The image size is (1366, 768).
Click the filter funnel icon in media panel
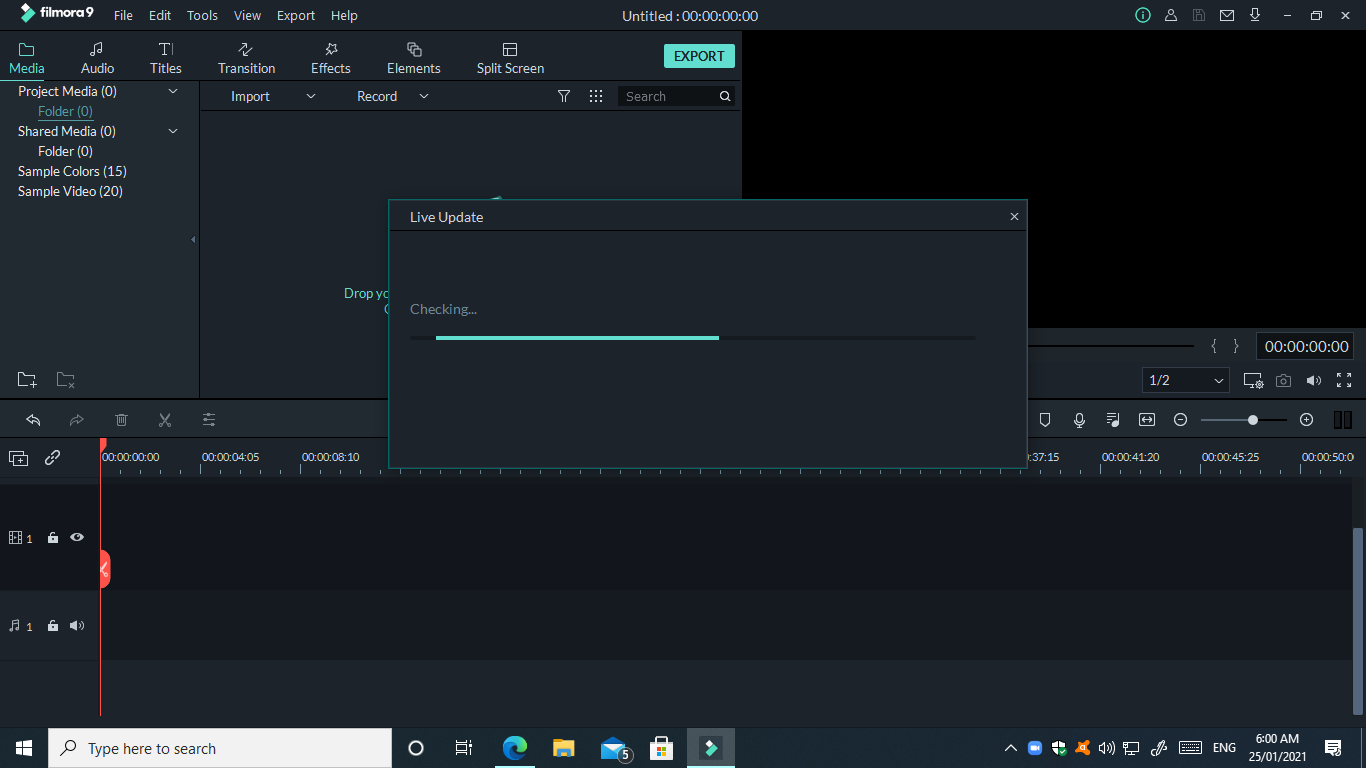click(564, 96)
